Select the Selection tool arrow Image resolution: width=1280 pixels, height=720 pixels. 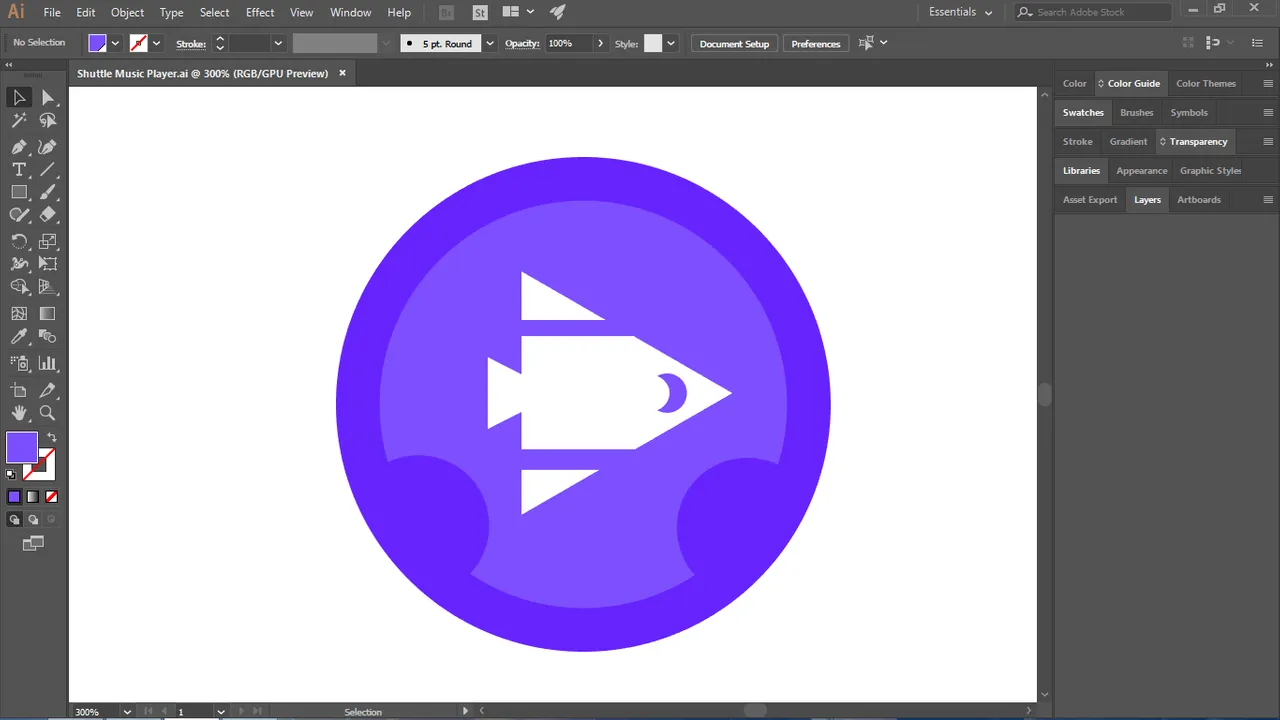tap(19, 97)
